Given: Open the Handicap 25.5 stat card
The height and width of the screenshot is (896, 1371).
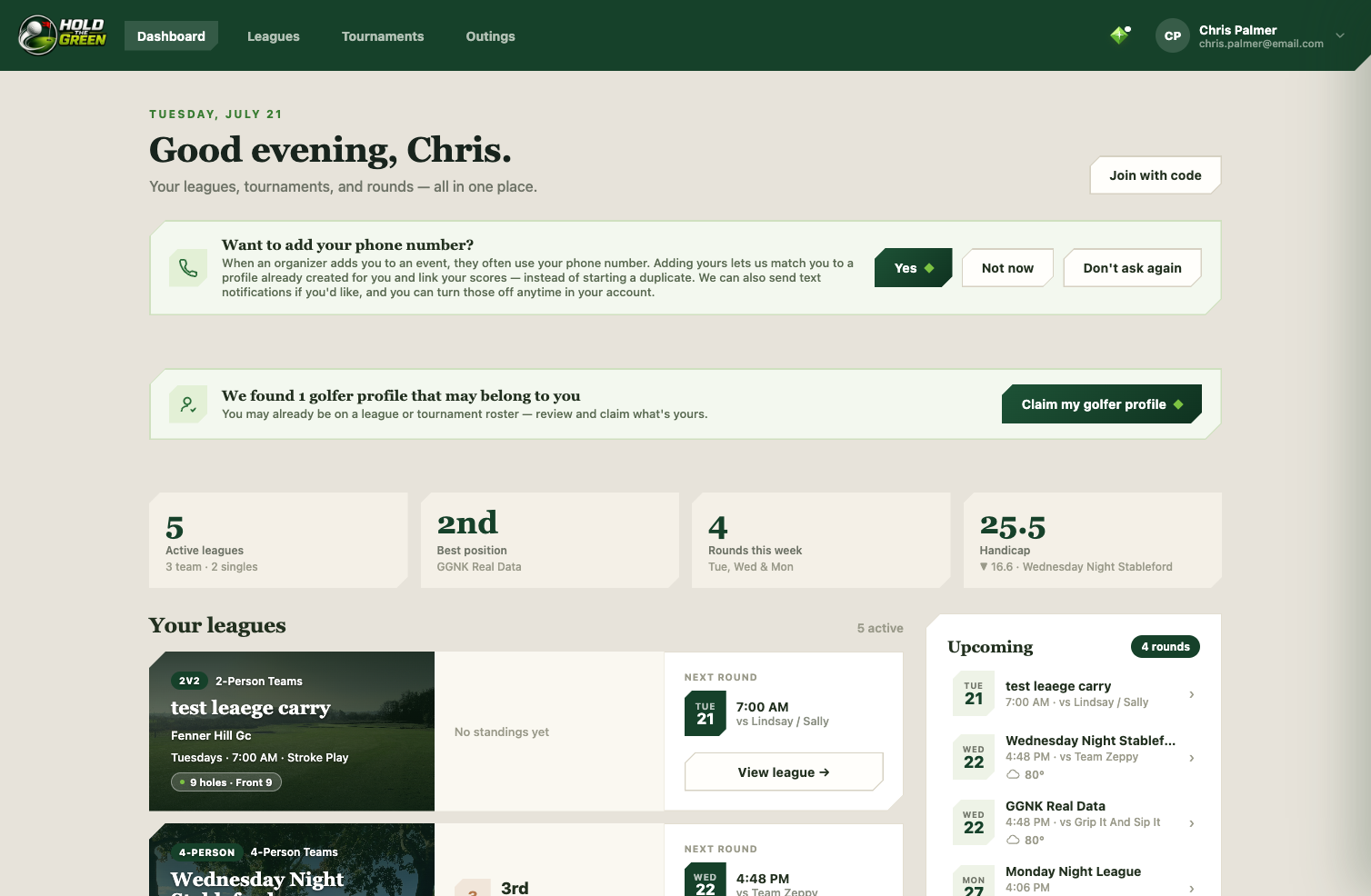Looking at the screenshot, I should (x=1093, y=541).
